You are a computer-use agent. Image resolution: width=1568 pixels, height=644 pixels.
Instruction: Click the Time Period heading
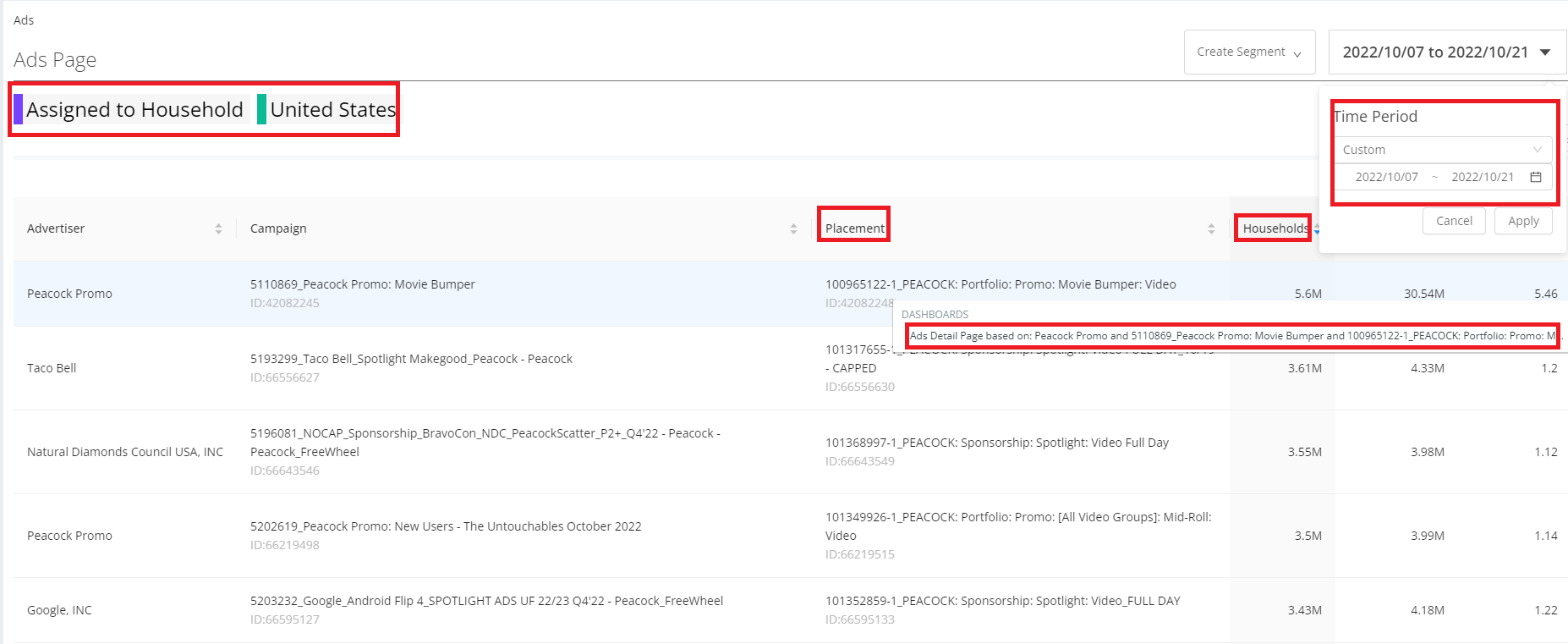1375,117
